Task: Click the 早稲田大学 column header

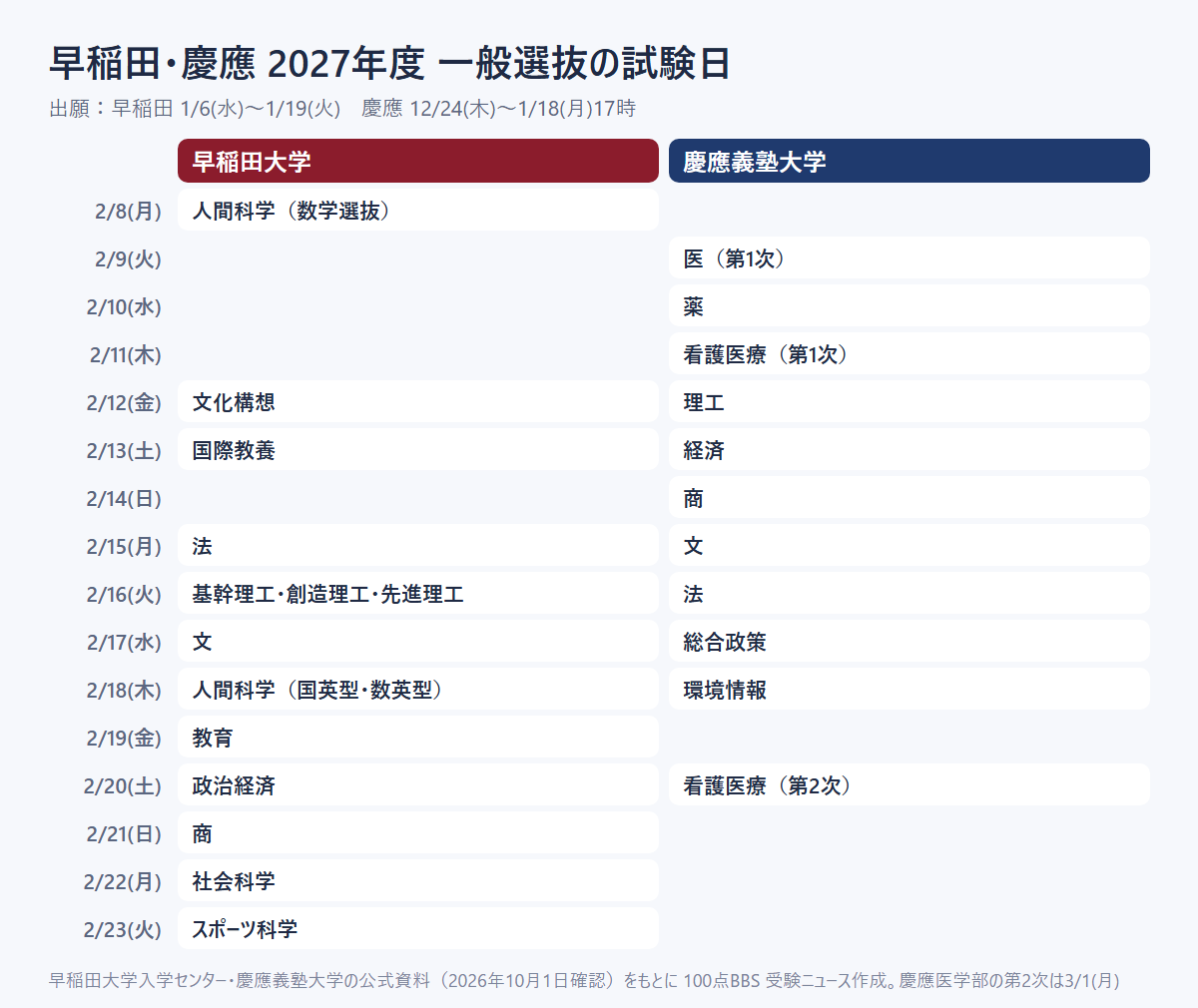Action: [418, 161]
